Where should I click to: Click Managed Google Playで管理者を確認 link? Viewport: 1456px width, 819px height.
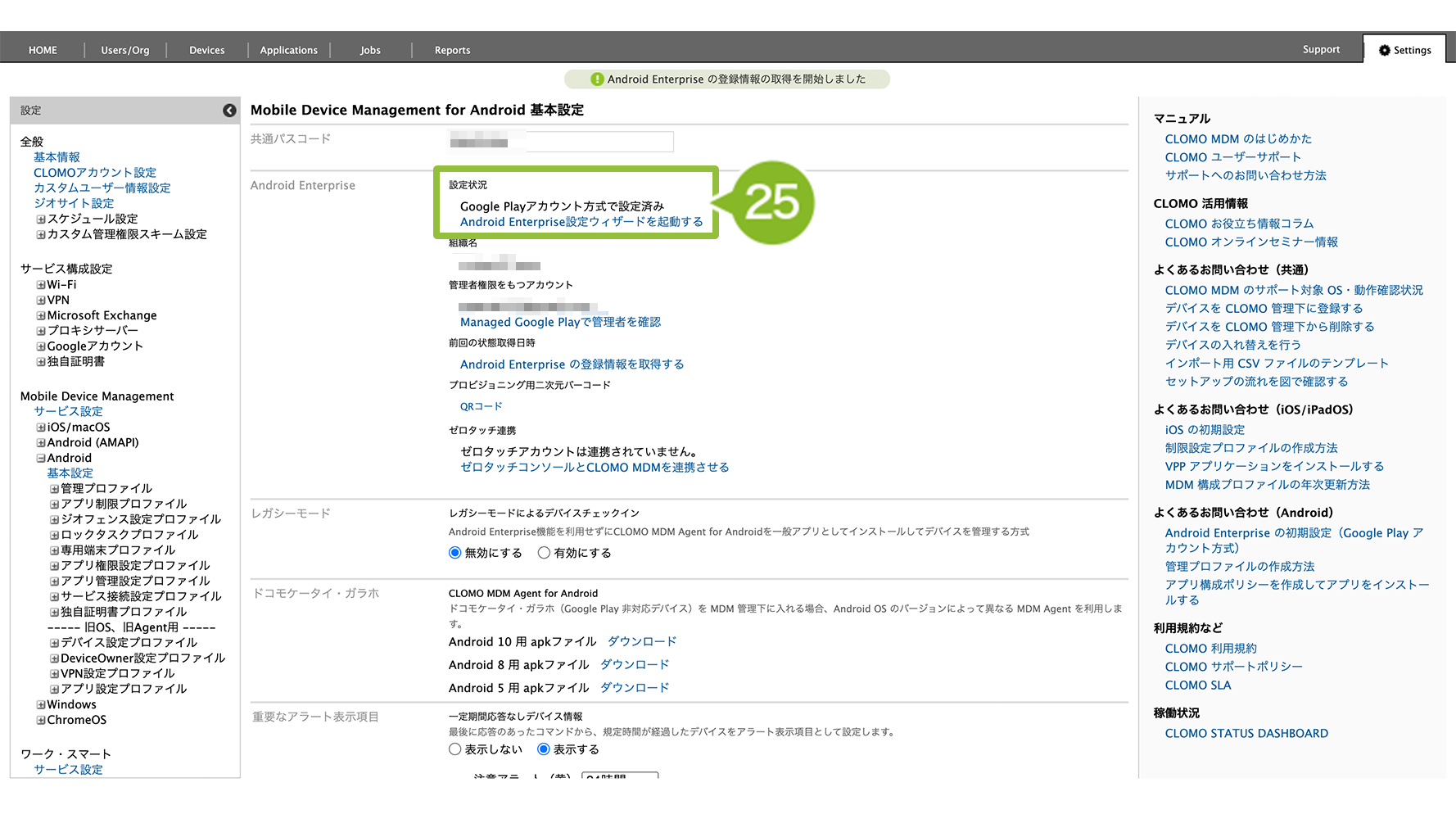pos(560,323)
